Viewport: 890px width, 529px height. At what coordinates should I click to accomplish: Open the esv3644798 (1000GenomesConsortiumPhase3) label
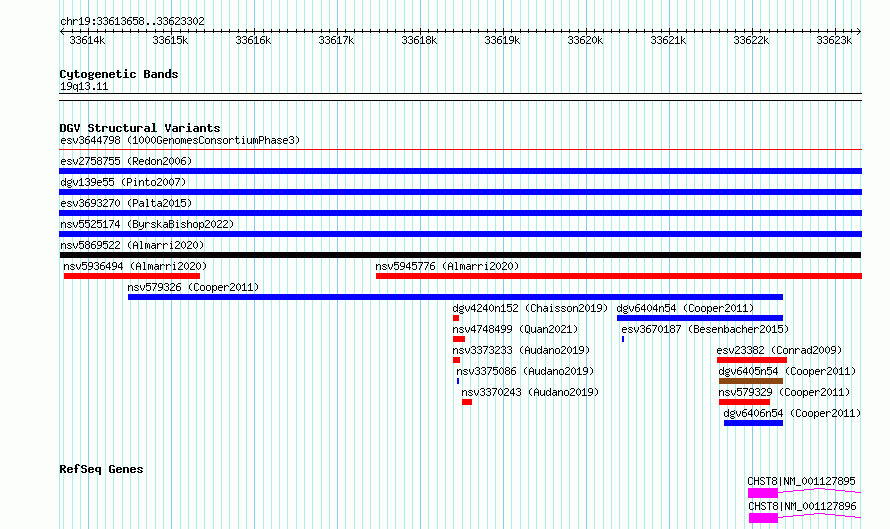tap(180, 140)
